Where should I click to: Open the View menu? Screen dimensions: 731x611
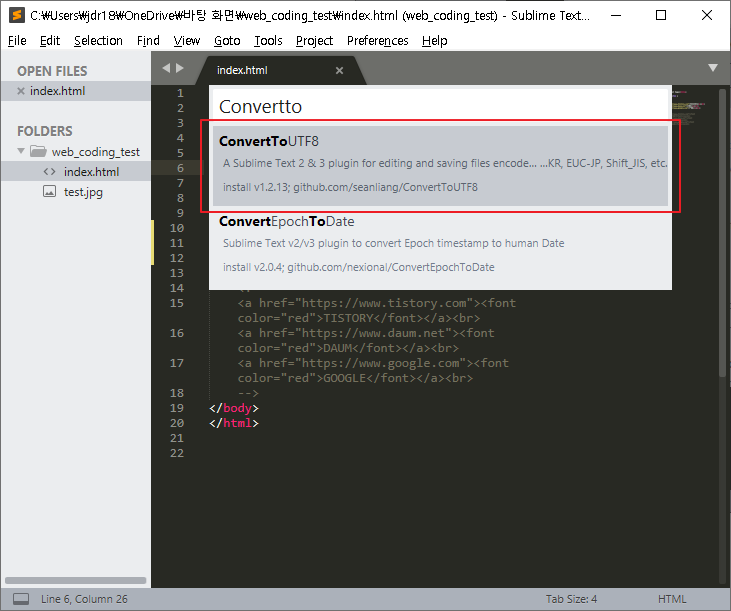click(x=186, y=41)
